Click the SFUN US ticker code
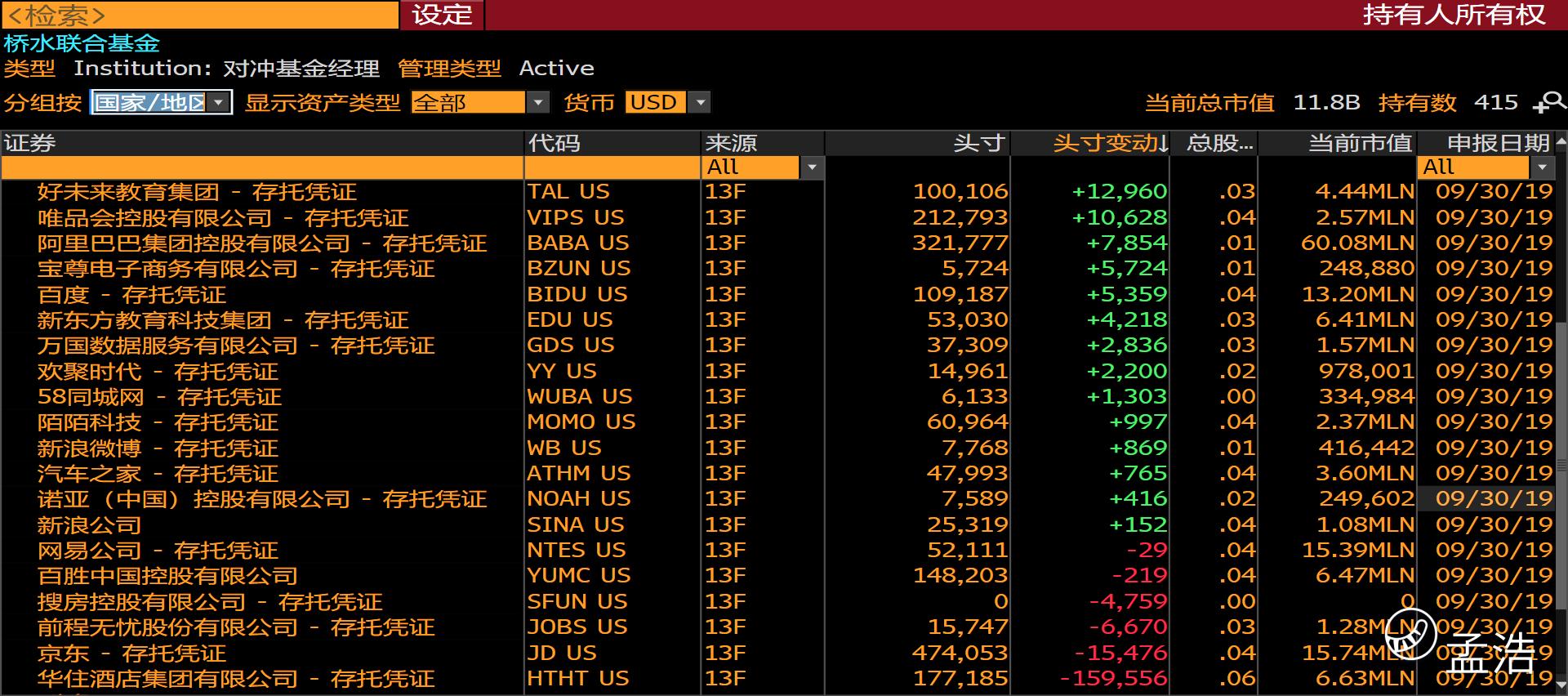This screenshot has height=696, width=1568. point(577,601)
